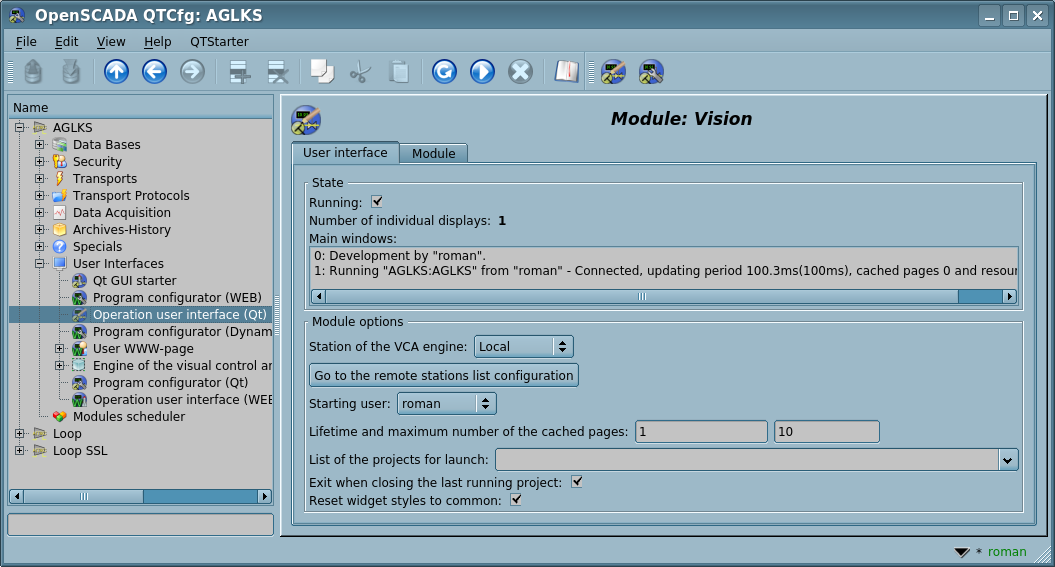Click the Security keys tree icon
The height and width of the screenshot is (567, 1055).
pos(60,161)
